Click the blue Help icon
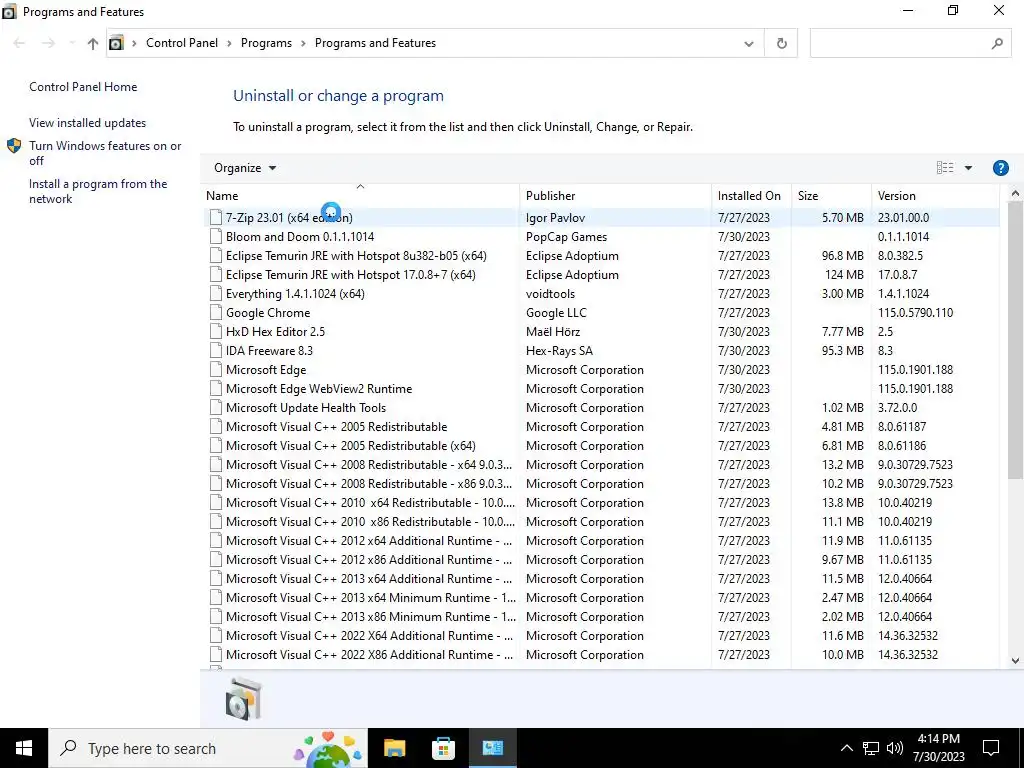 tap(1000, 168)
